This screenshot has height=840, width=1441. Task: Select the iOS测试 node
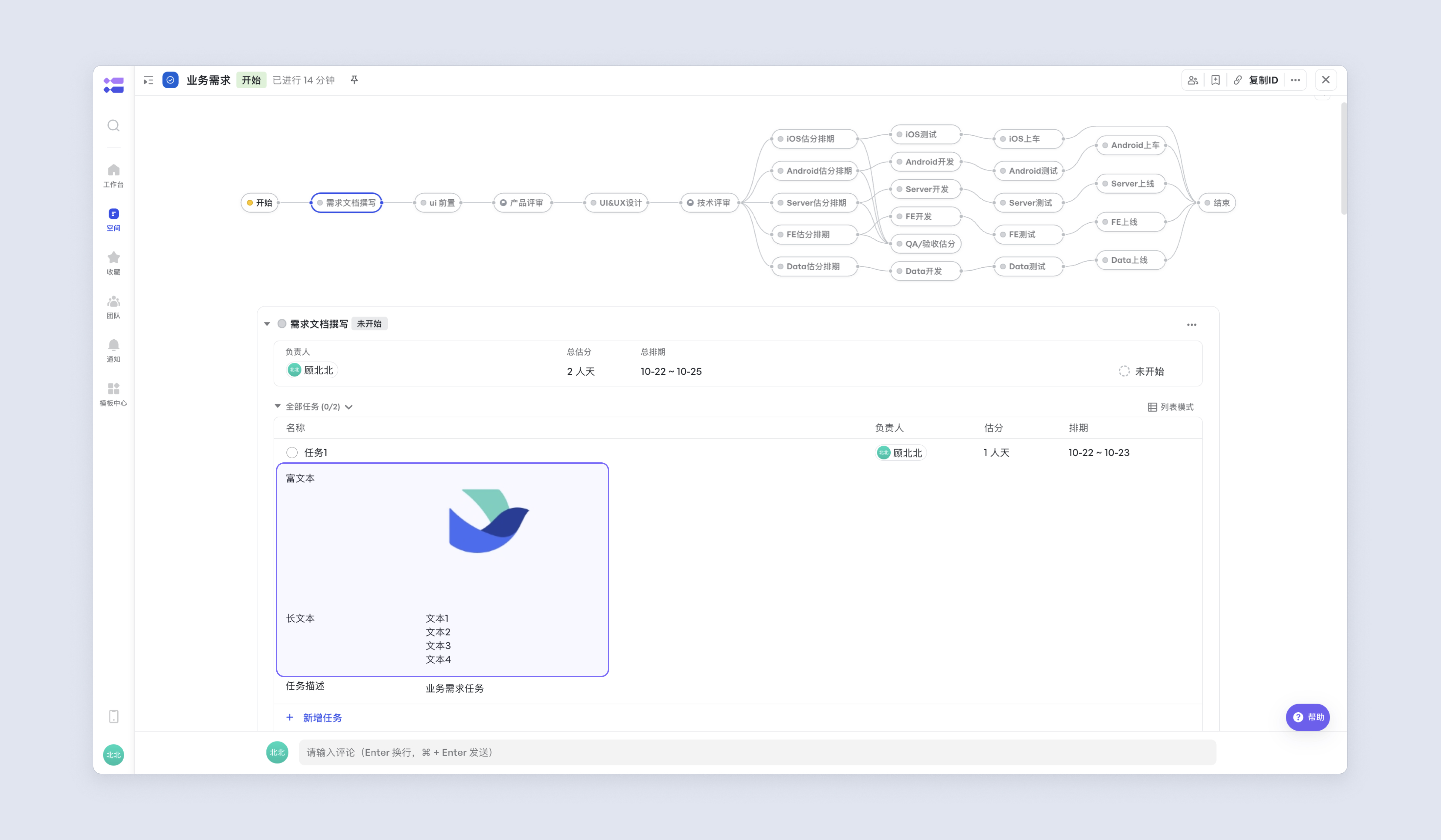click(x=925, y=134)
